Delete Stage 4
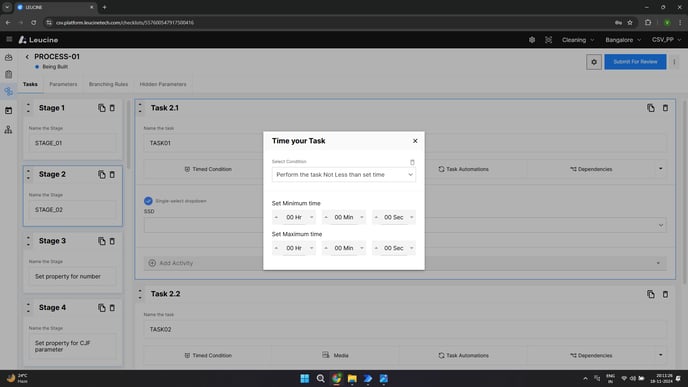This screenshot has height=387, width=688. (x=112, y=308)
